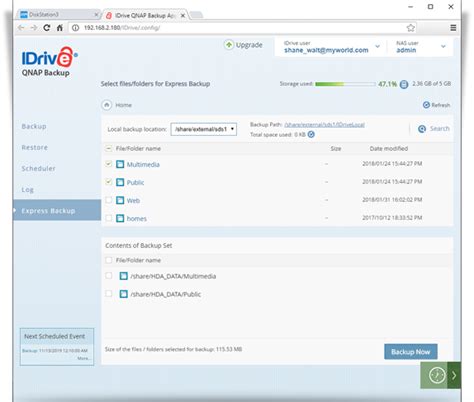Open the Web folder name
474x402 pixels.
[x=133, y=200]
